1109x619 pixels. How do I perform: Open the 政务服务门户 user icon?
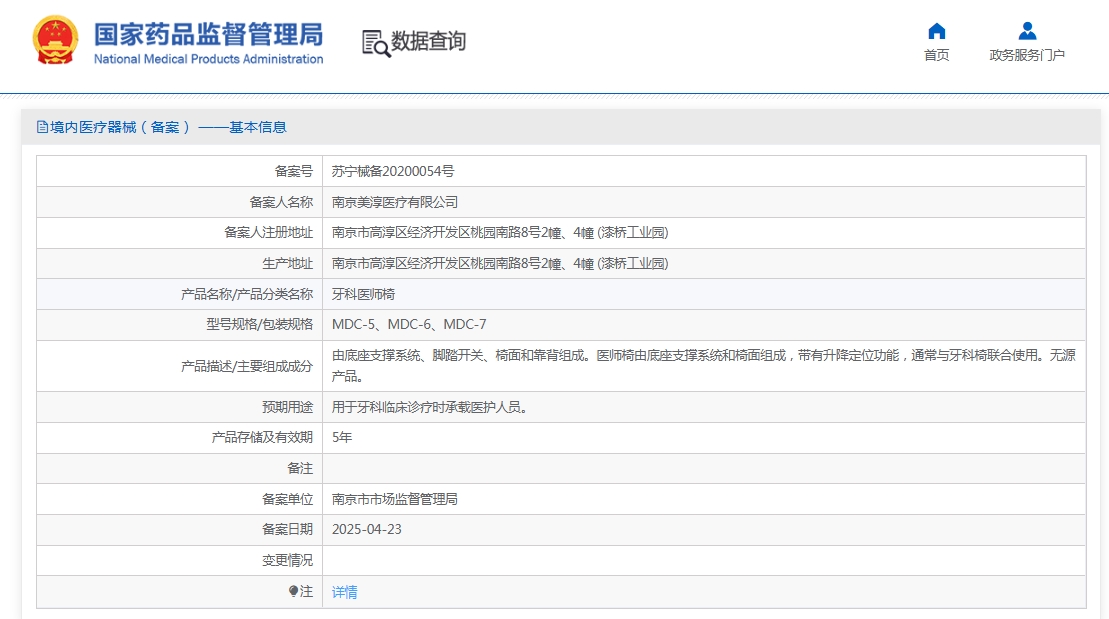tap(1027, 31)
